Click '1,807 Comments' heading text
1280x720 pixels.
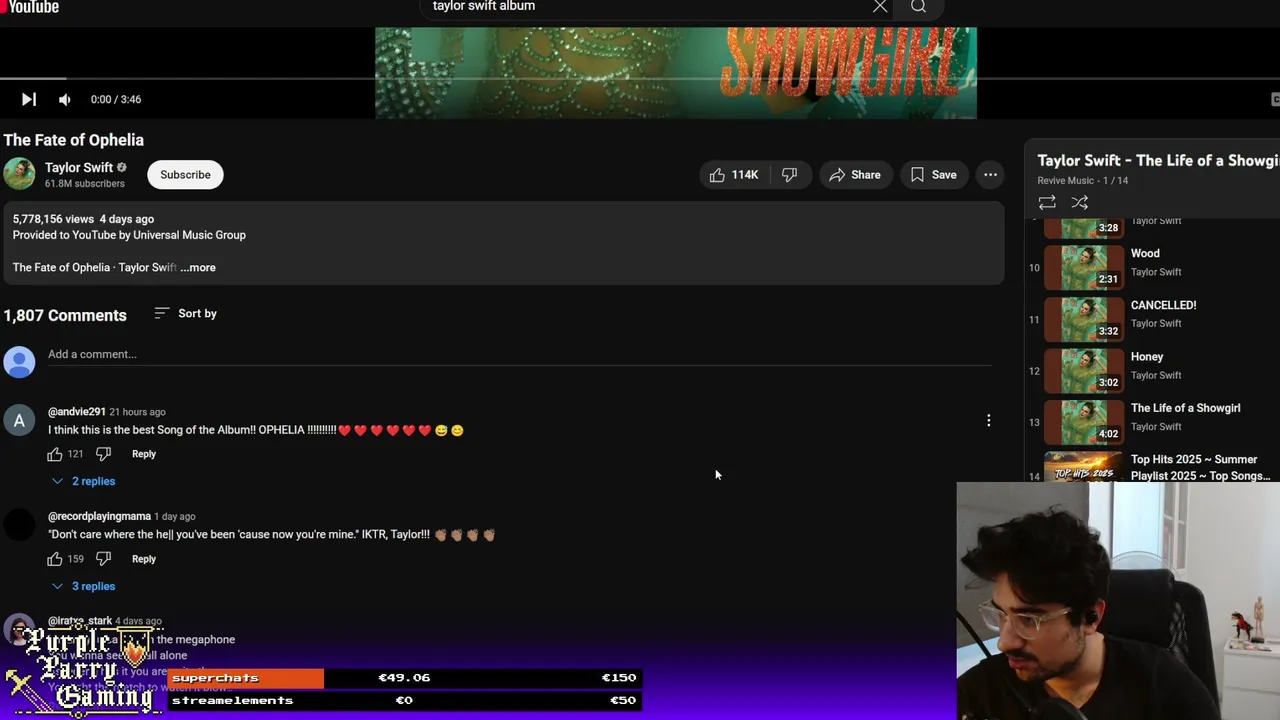65,315
